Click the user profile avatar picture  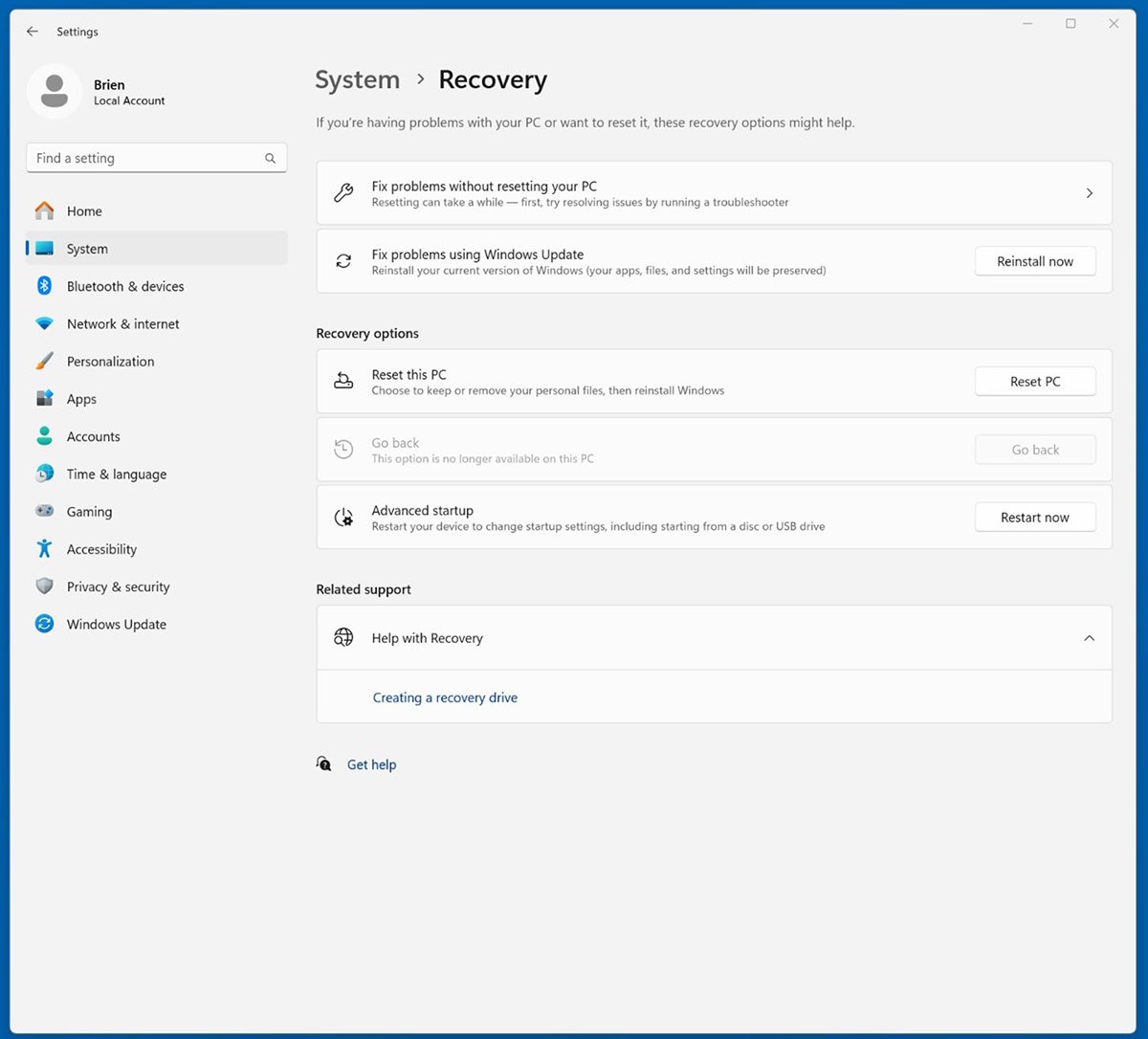coord(55,92)
